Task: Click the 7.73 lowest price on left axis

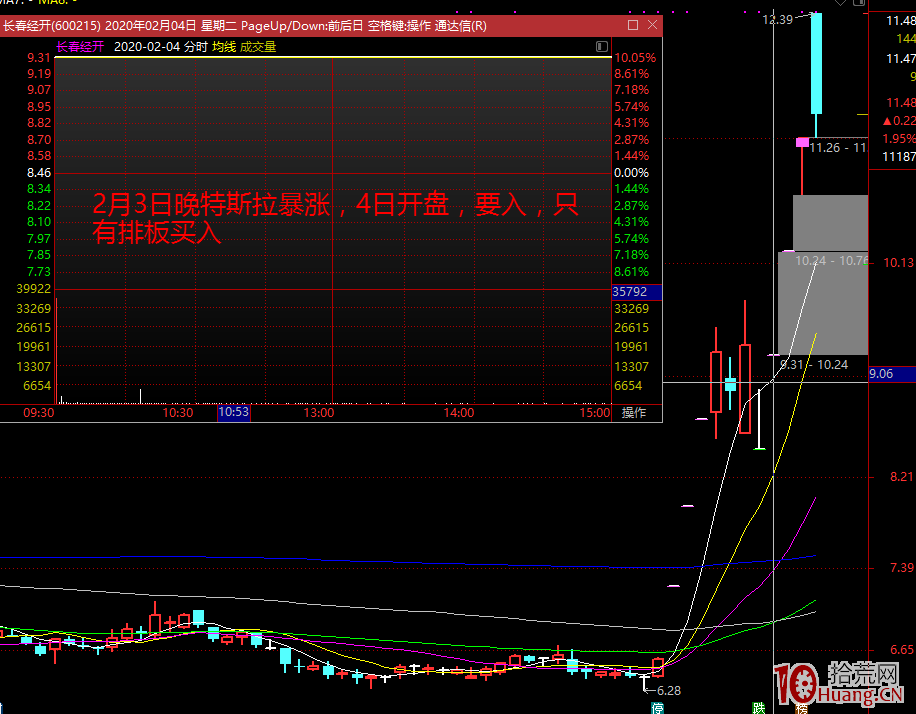Action: [x=39, y=272]
